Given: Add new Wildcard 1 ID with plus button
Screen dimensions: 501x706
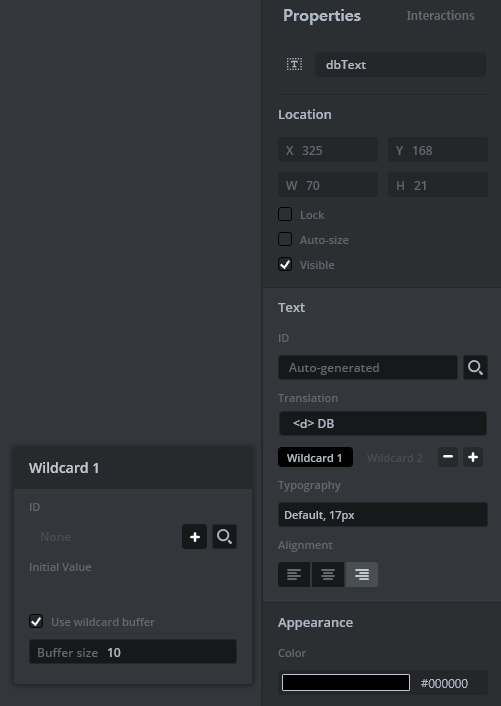Looking at the screenshot, I should (x=194, y=536).
